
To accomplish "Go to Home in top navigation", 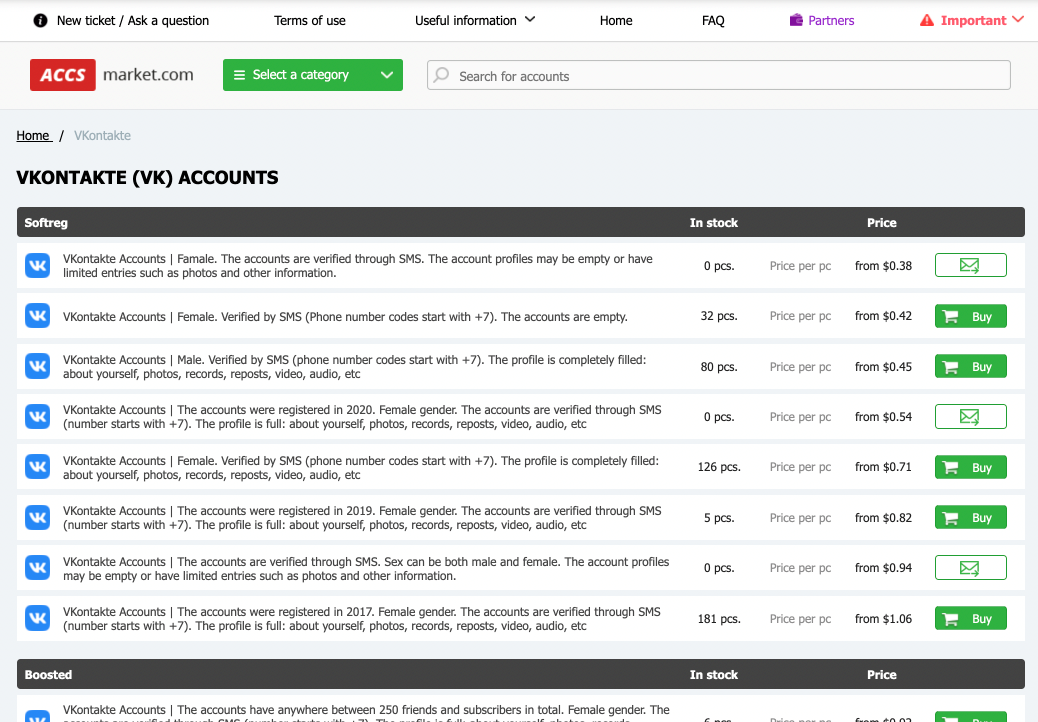I will (x=616, y=21).
